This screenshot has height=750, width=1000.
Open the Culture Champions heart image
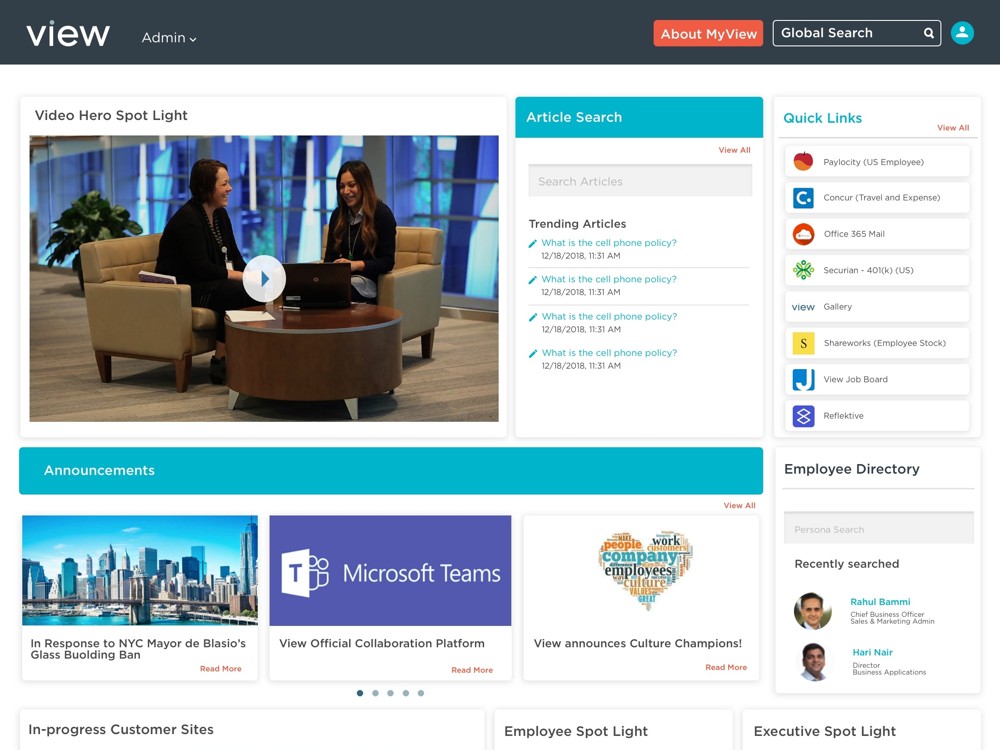pyautogui.click(x=645, y=570)
